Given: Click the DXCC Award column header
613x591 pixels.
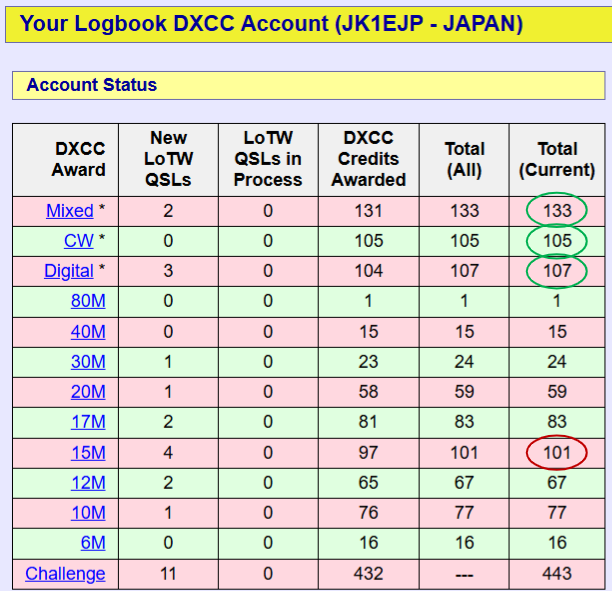Looking at the screenshot, I should pos(79,159).
